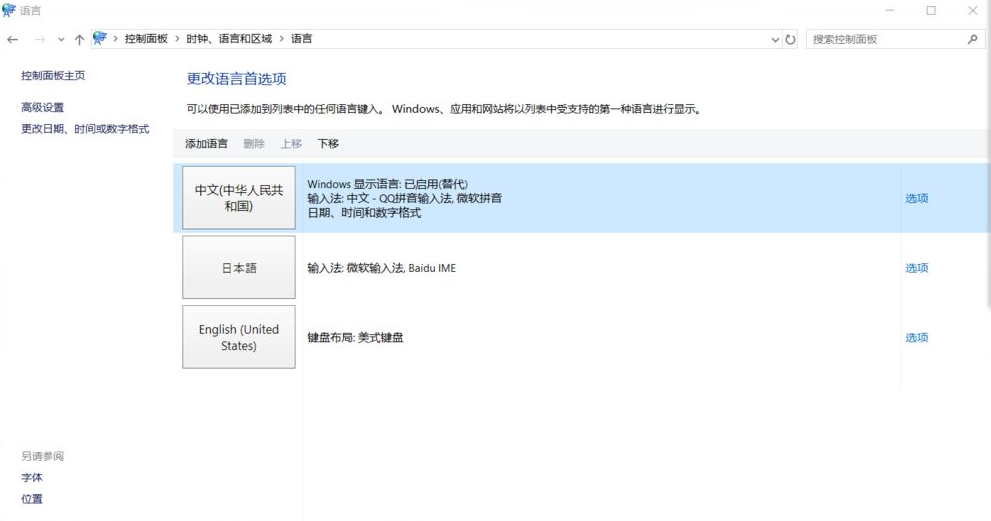The height and width of the screenshot is (521, 991).
Task: Open 选项 for 日本語 language
Action: coord(916,268)
